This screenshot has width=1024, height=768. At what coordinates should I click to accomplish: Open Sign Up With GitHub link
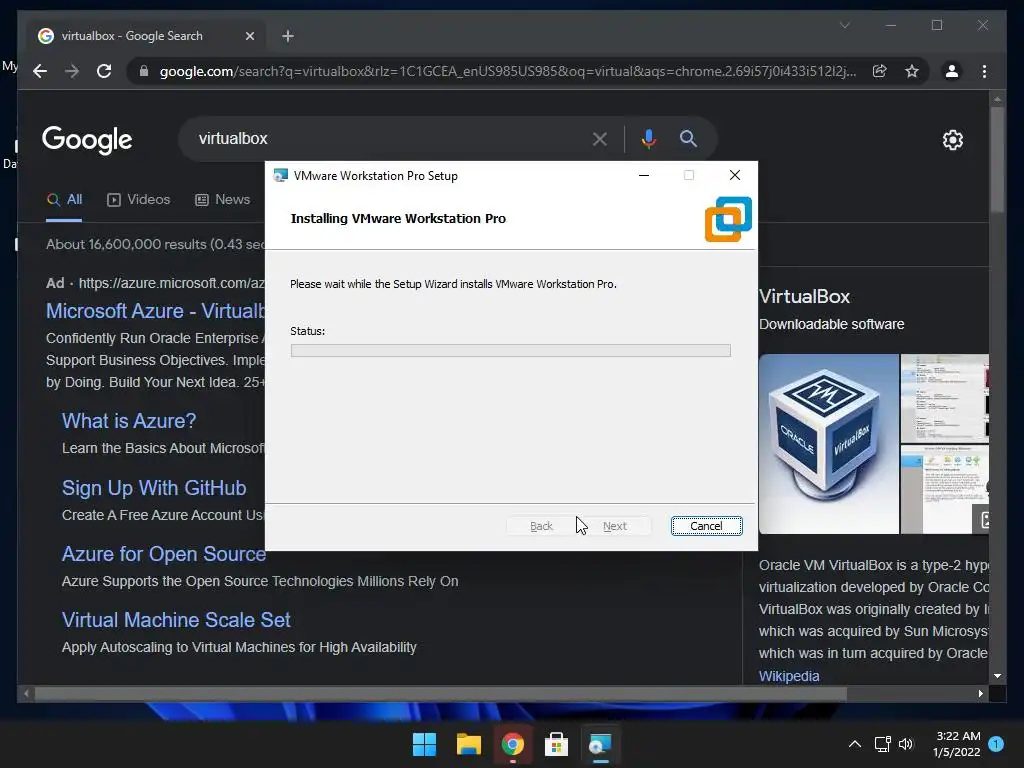(x=154, y=488)
